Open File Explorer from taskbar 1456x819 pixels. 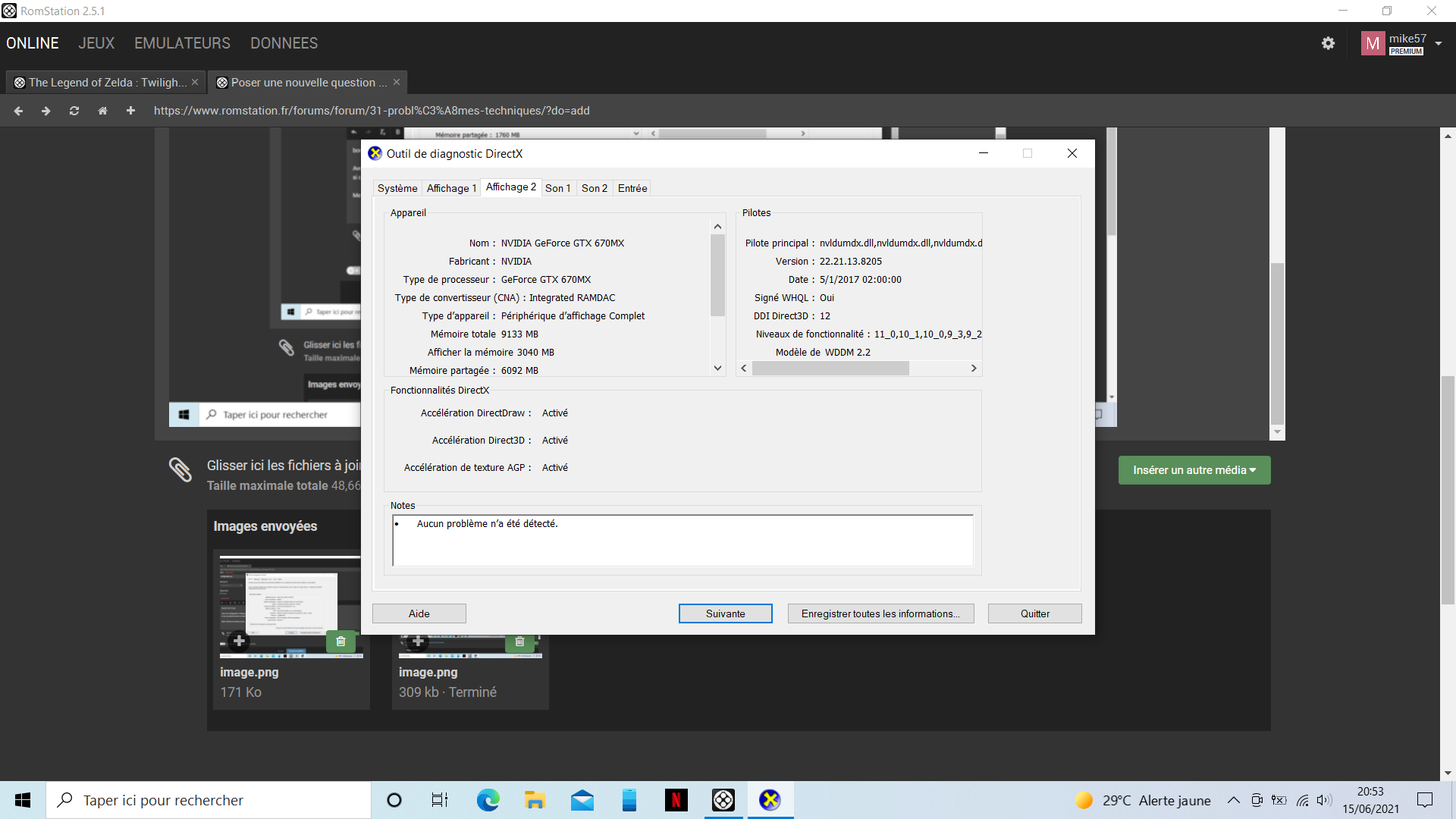(535, 800)
